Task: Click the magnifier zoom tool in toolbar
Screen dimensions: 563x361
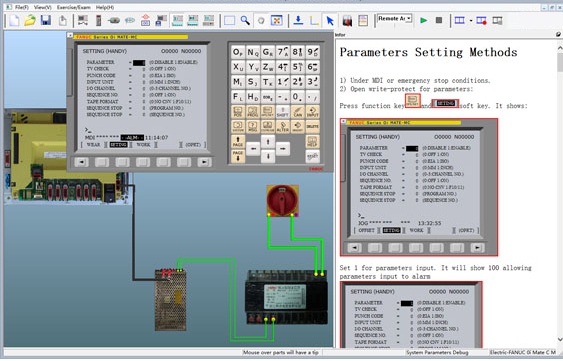Action: click(x=246, y=20)
